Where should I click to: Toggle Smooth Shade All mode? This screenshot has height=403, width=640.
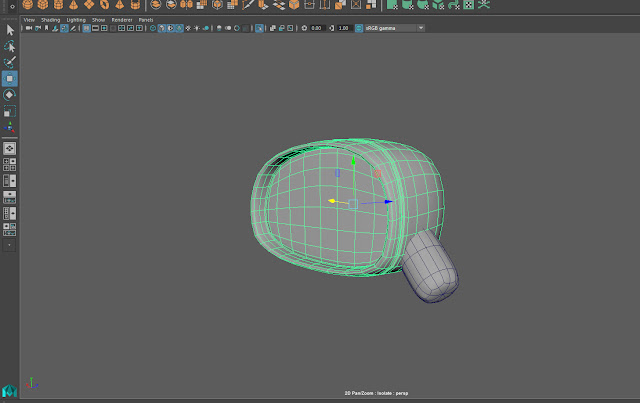(x=161, y=28)
